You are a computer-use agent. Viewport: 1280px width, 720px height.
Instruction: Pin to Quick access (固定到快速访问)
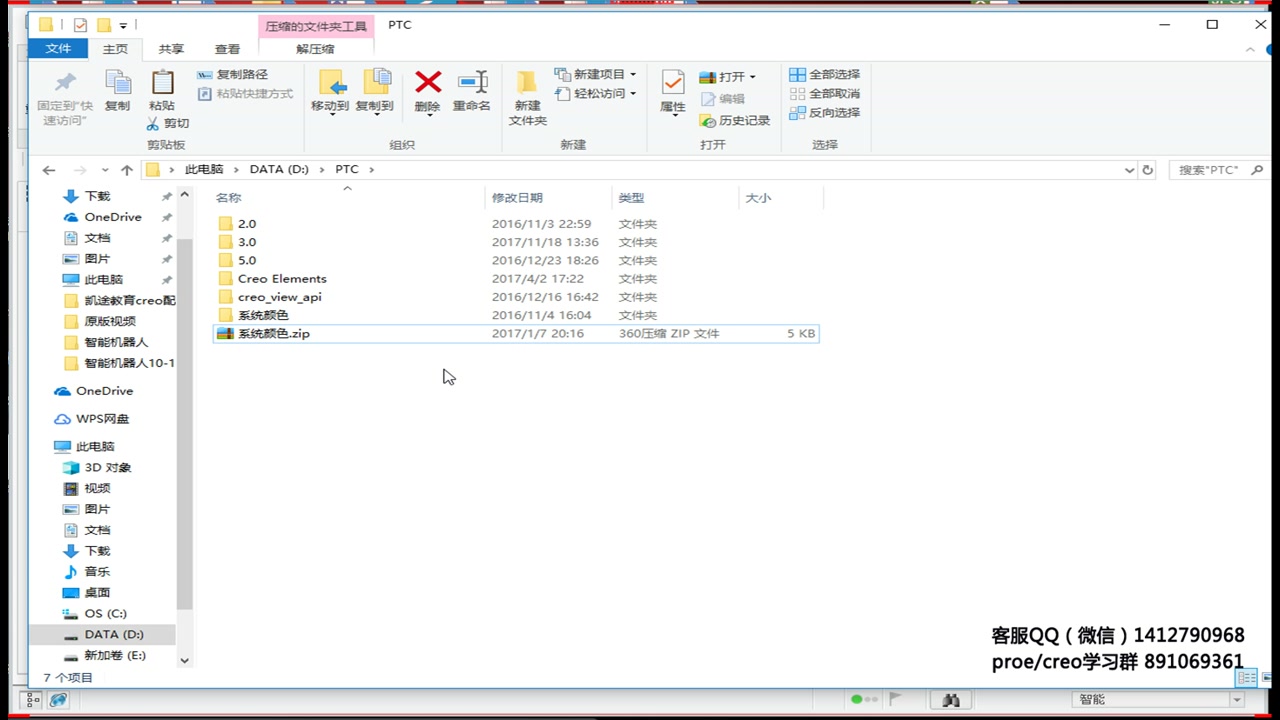(x=65, y=97)
